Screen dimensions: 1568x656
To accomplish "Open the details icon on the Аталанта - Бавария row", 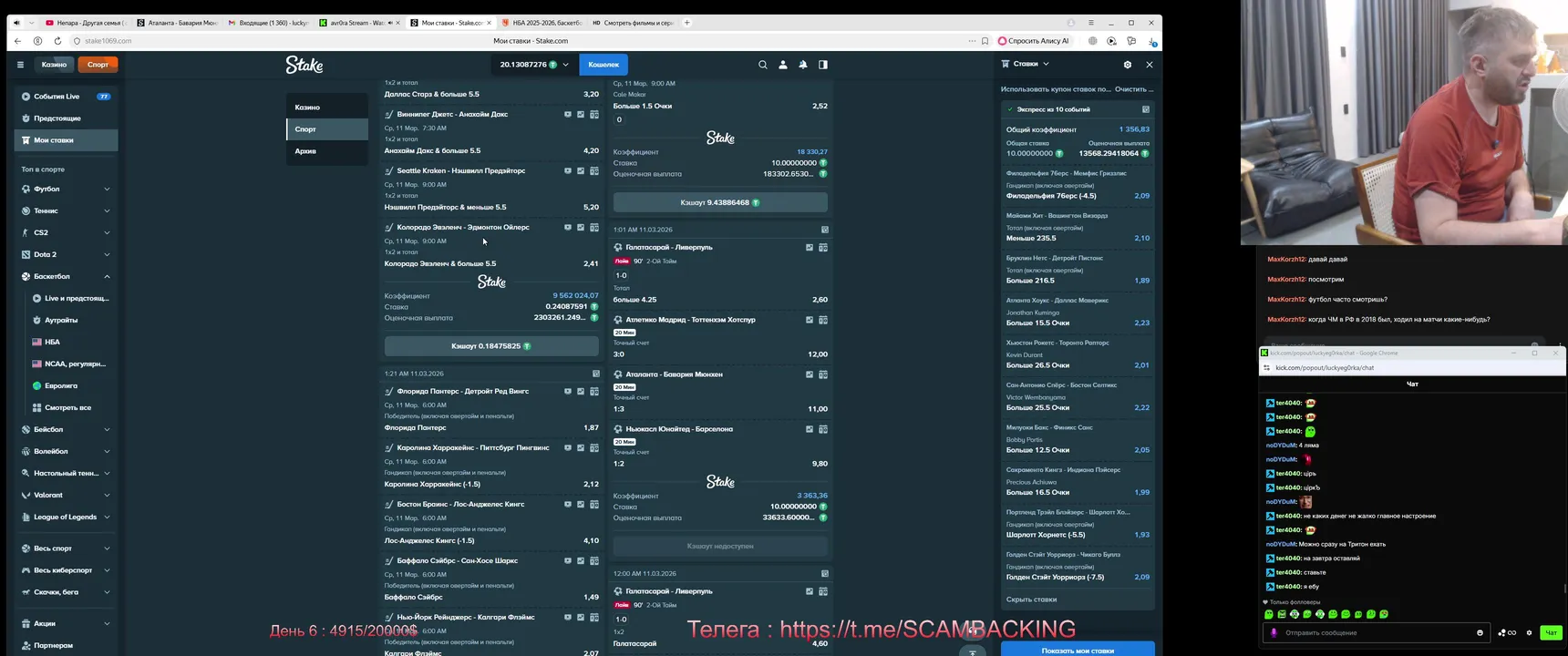I will [x=823, y=374].
